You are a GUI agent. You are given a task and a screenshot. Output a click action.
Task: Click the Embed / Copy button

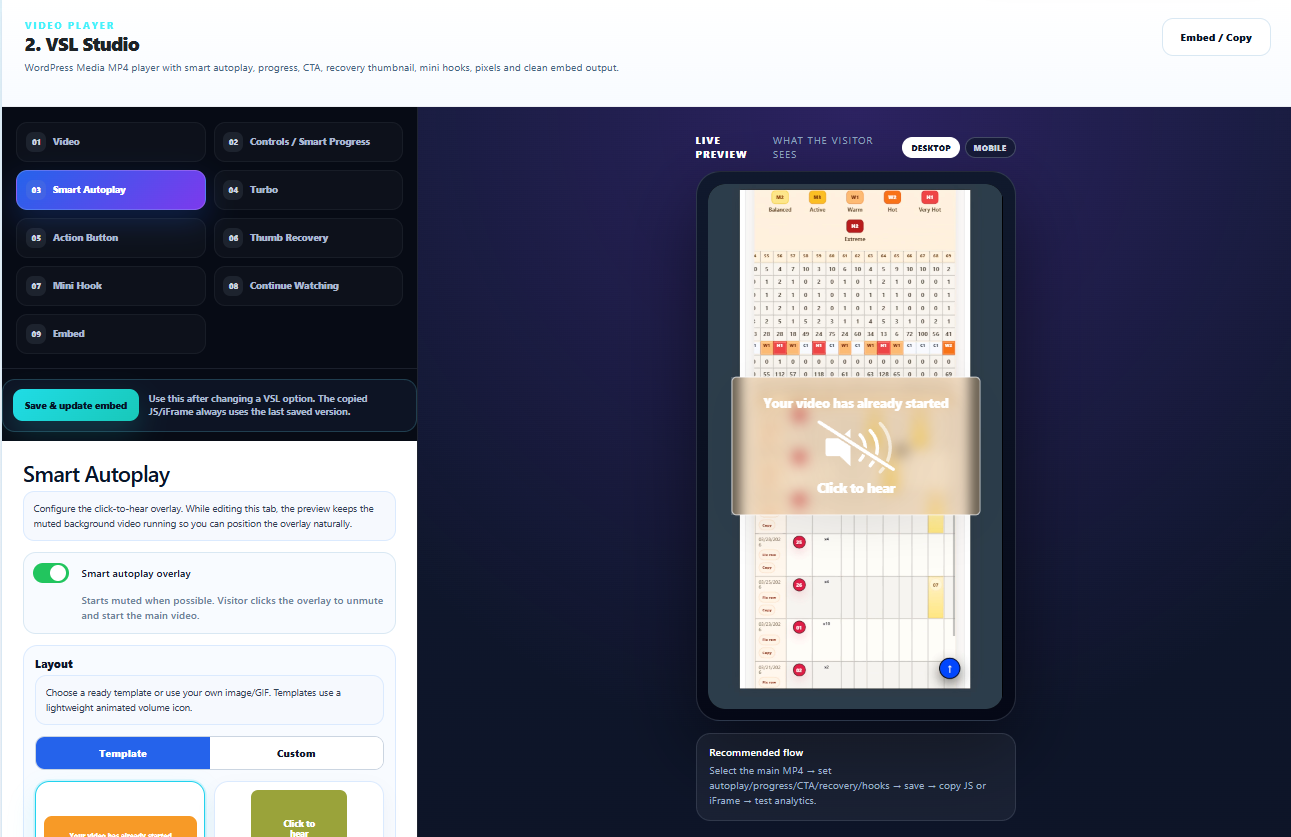[1216, 37]
